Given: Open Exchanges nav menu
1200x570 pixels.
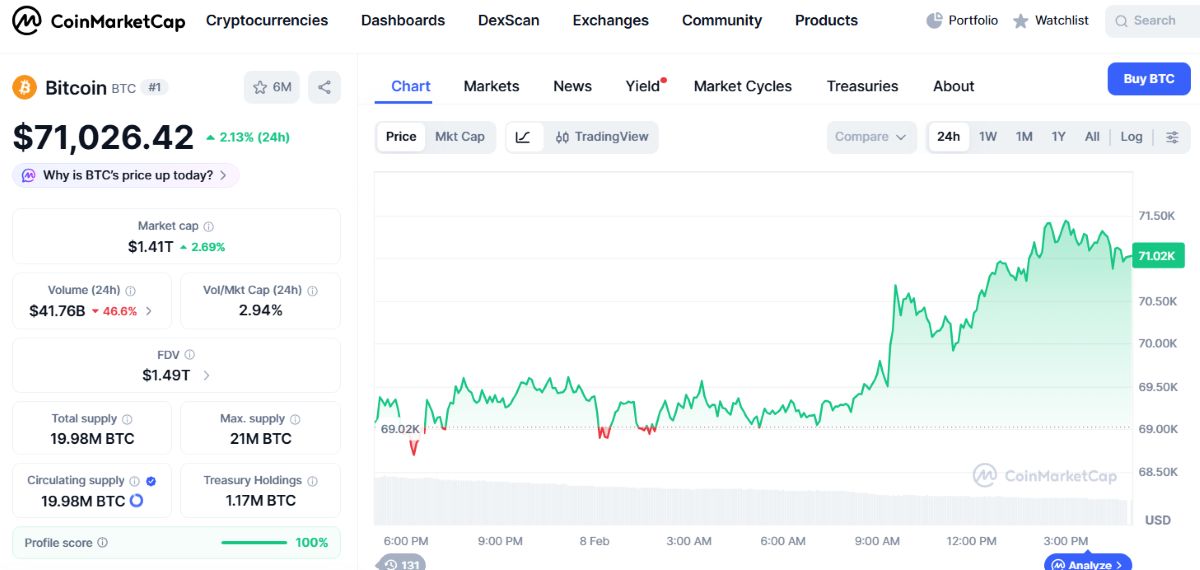Looking at the screenshot, I should (x=610, y=20).
